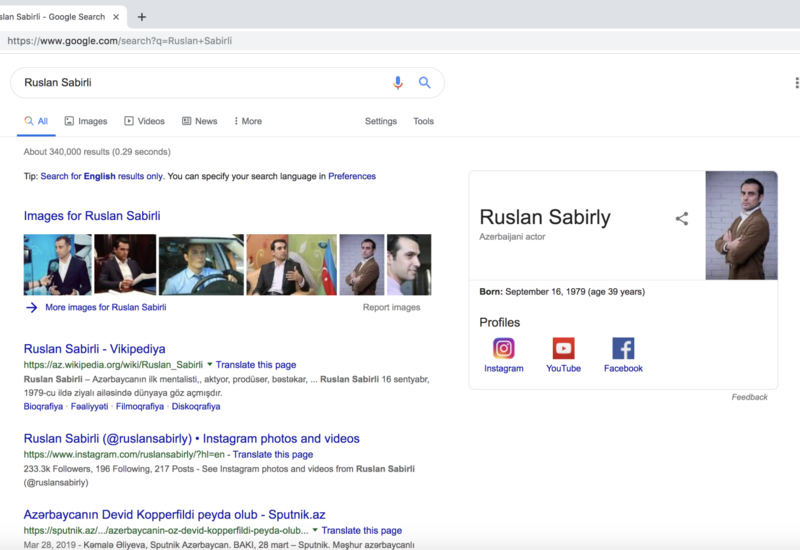The height and width of the screenshot is (550, 800).
Task: Click the instagram.com/ruslansabirly green URL text
Action: coord(124,455)
